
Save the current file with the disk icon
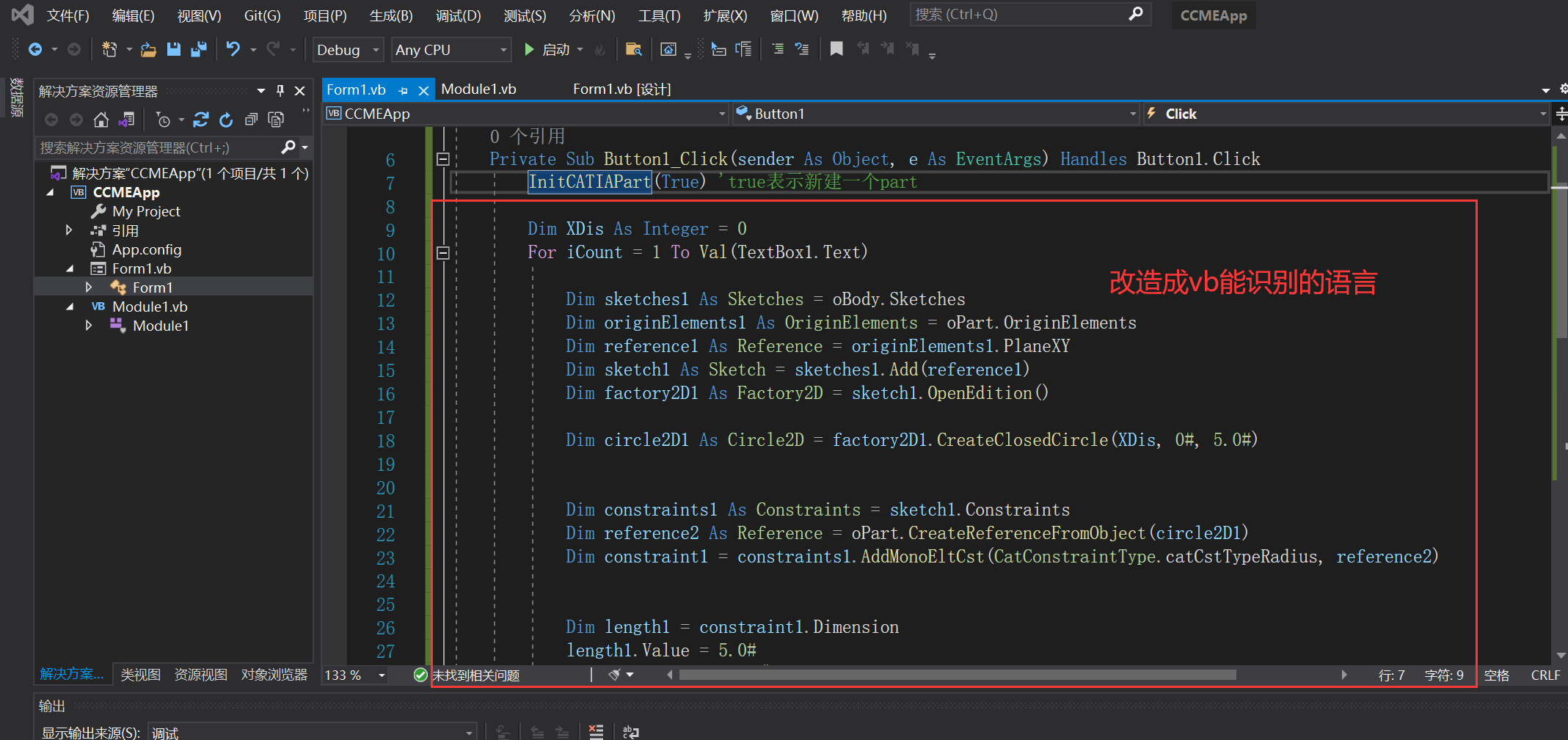point(174,50)
